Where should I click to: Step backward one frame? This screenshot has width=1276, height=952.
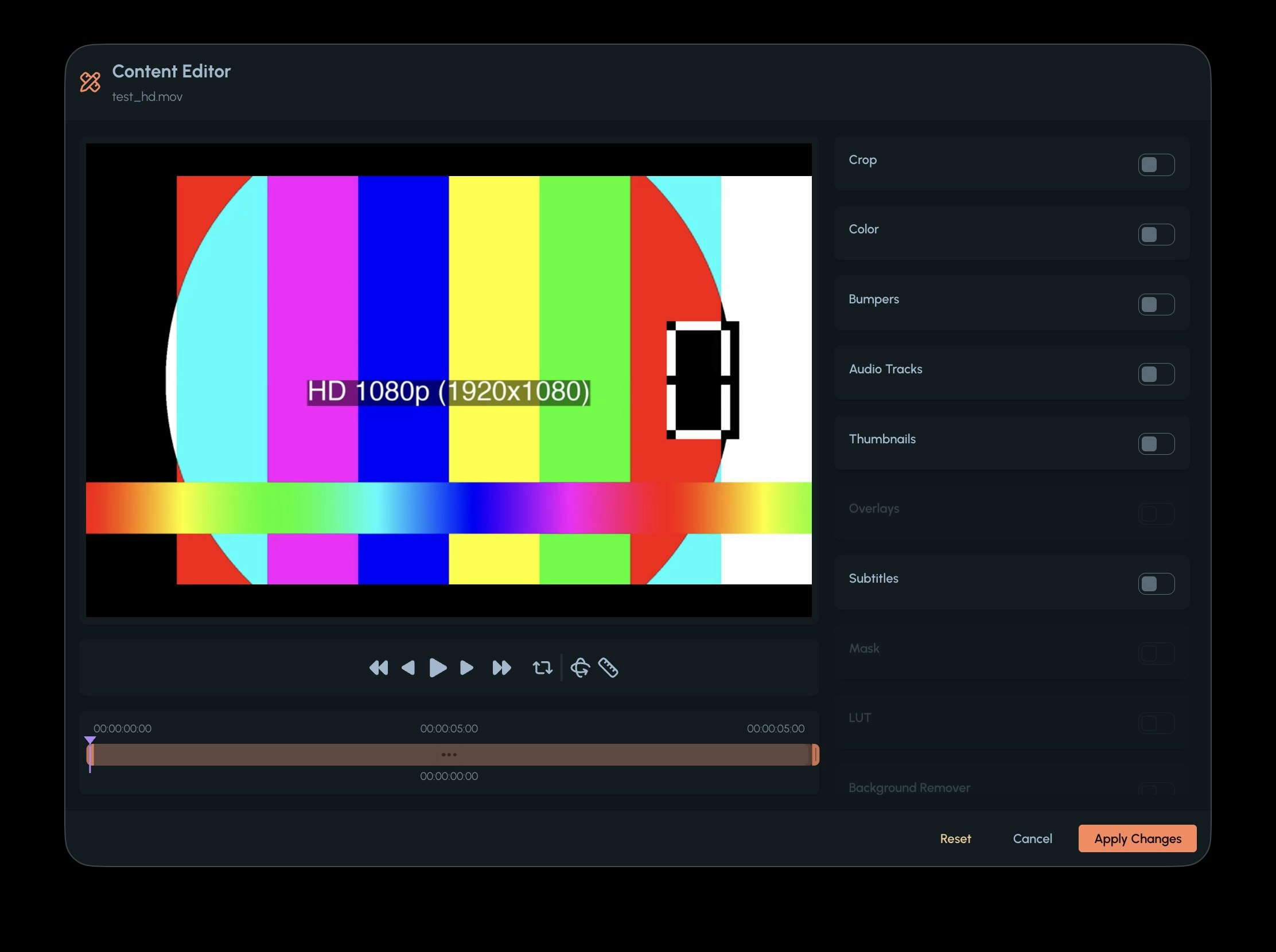coord(410,668)
